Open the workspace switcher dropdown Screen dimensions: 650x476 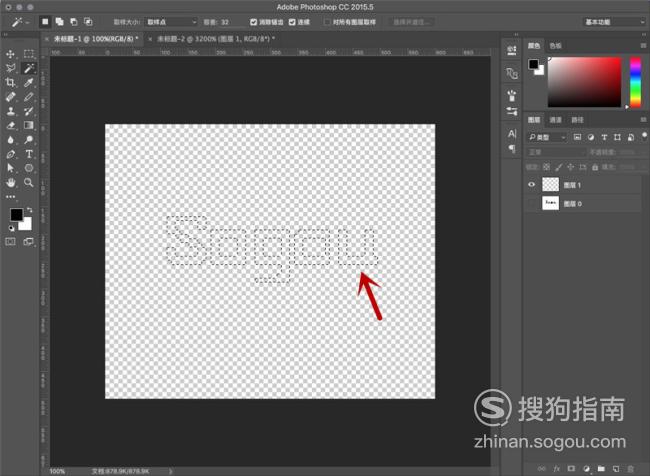pyautogui.click(x=614, y=22)
